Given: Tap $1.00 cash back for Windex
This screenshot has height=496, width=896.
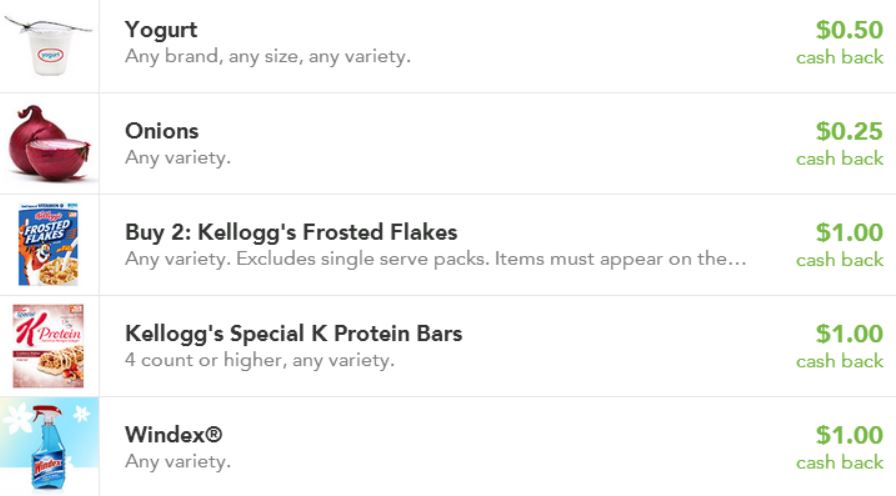Looking at the screenshot, I should (x=849, y=435).
